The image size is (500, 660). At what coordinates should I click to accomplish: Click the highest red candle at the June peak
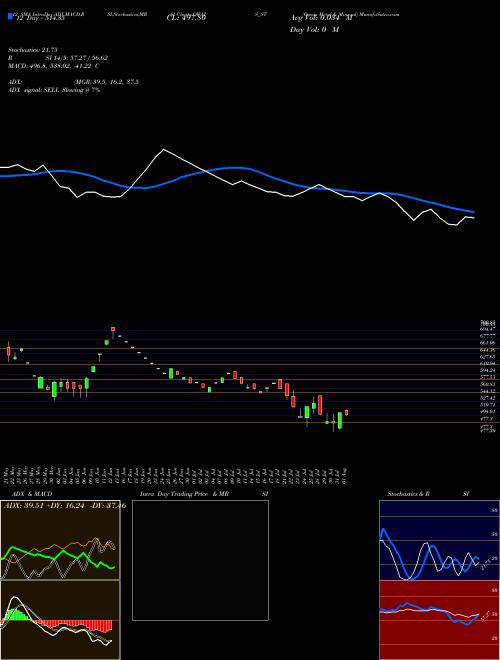point(113,329)
